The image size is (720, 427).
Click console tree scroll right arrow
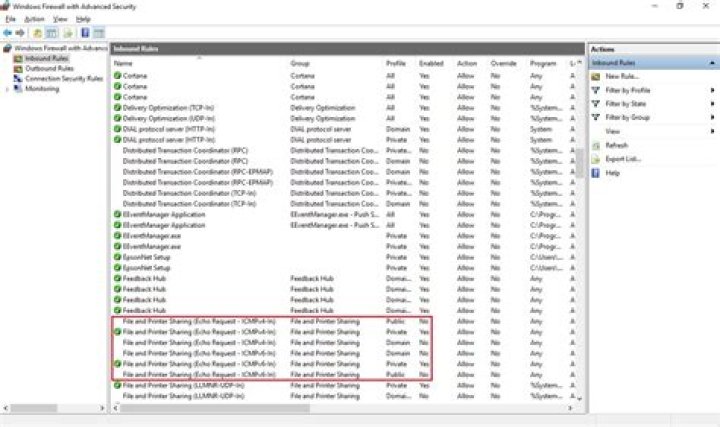click(102, 408)
